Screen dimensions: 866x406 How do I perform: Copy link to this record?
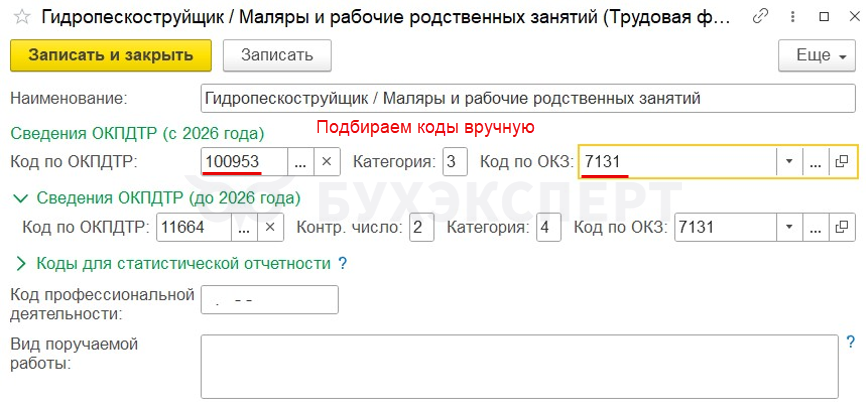pyautogui.click(x=761, y=17)
